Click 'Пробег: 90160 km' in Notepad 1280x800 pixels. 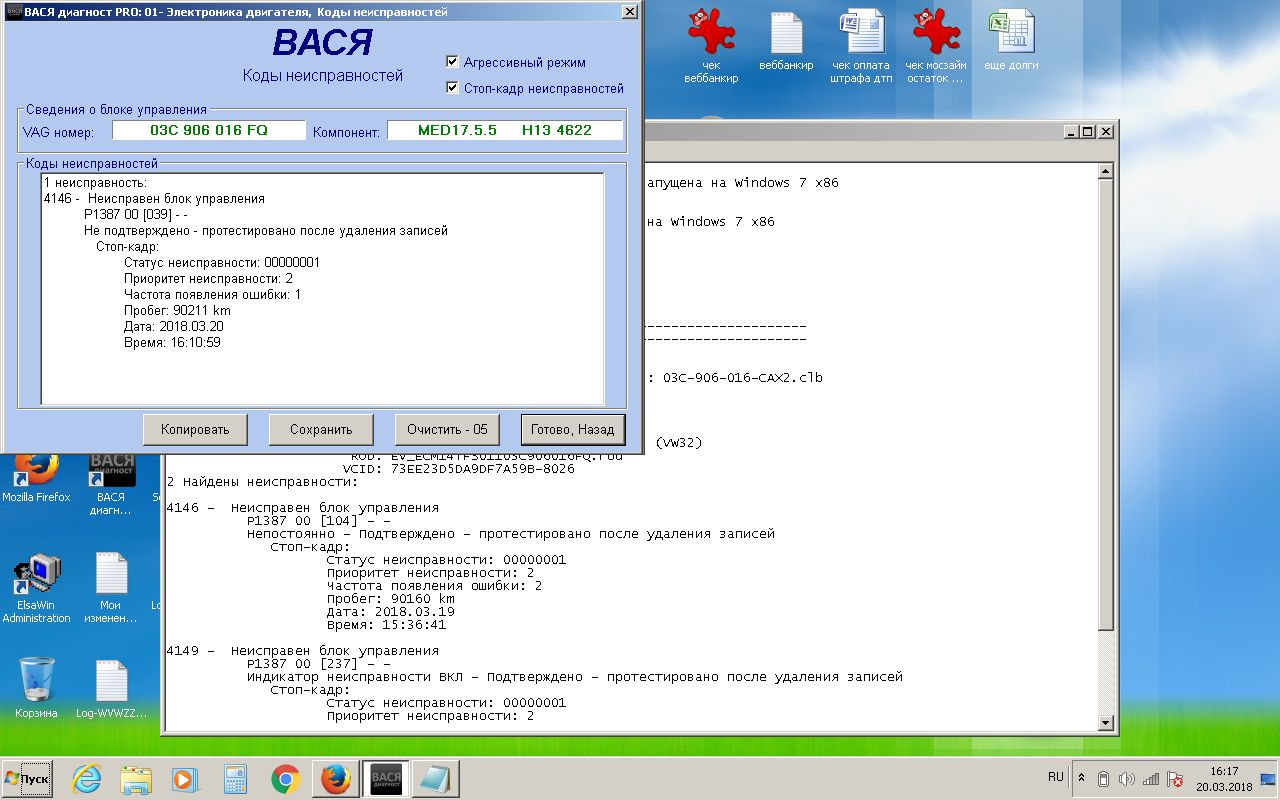click(390, 599)
